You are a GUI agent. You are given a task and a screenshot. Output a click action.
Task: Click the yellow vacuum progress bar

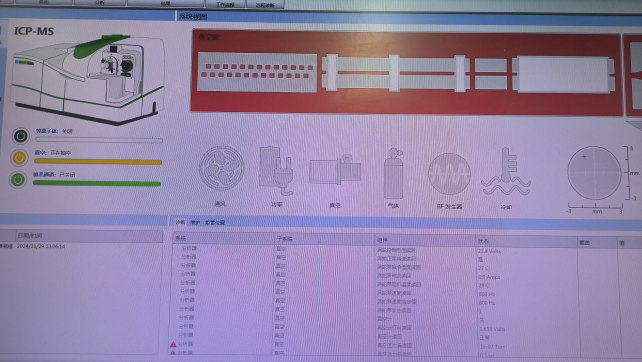(x=98, y=162)
